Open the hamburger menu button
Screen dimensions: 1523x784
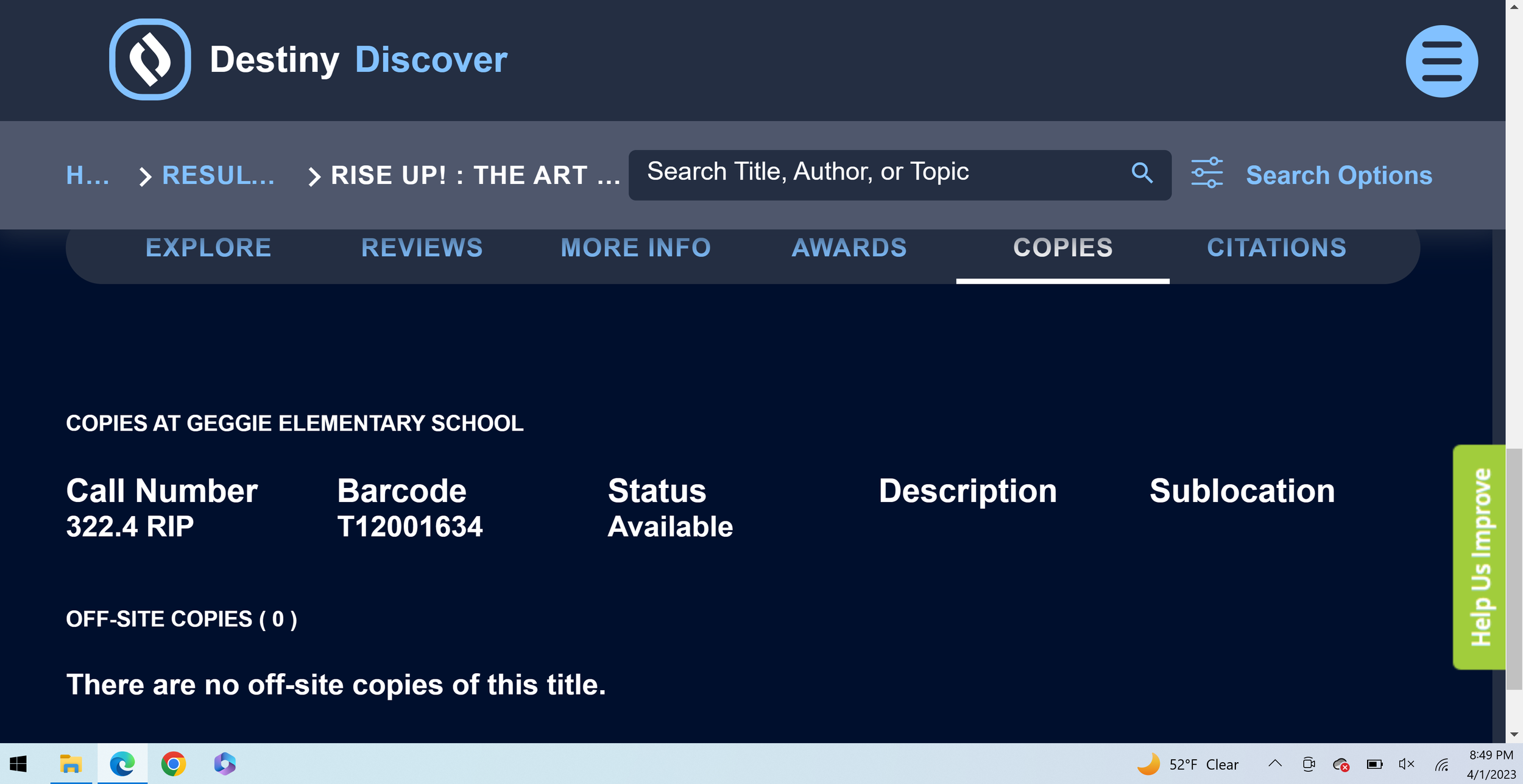(x=1441, y=61)
